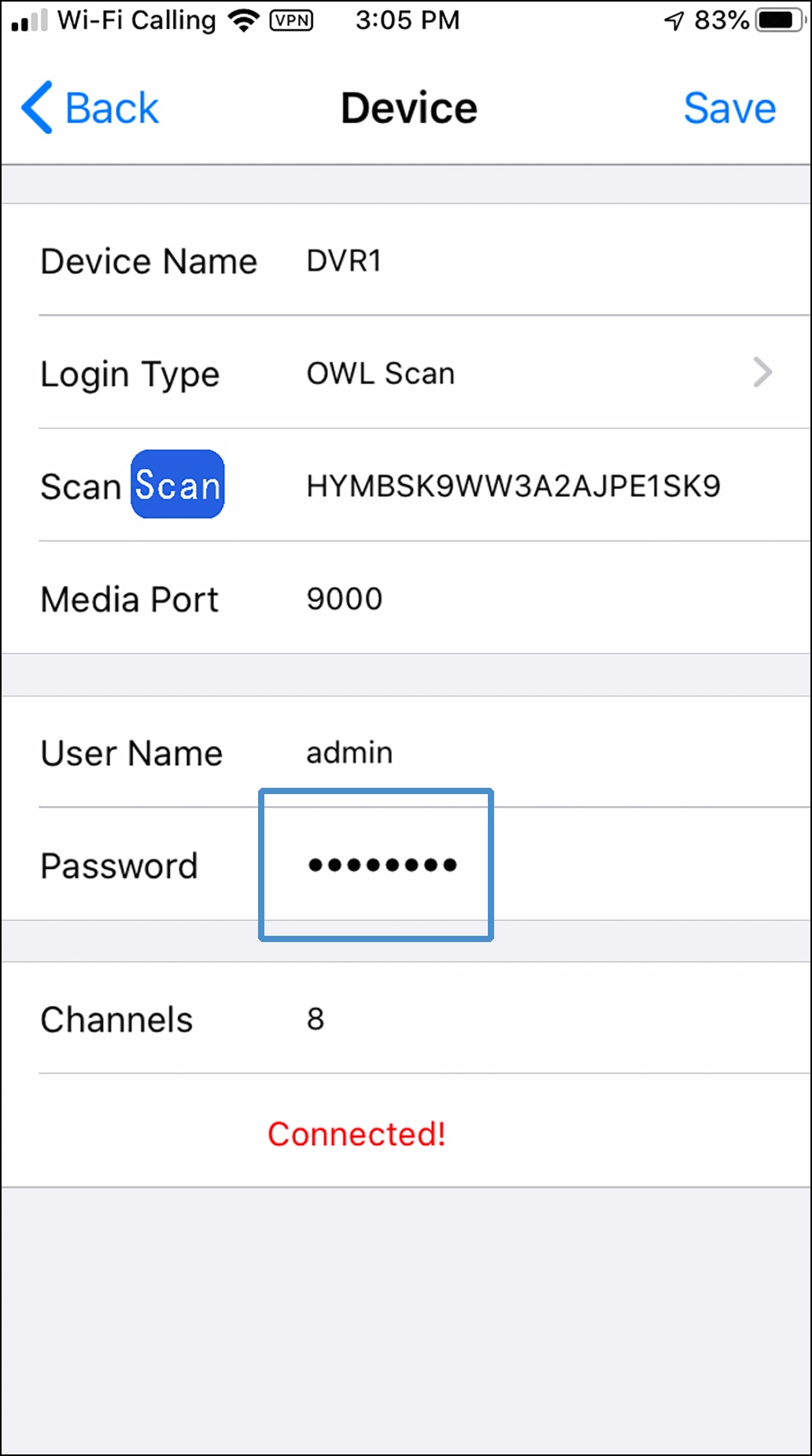Save the device settings
Viewport: 812px width, 1456px height.
[729, 108]
